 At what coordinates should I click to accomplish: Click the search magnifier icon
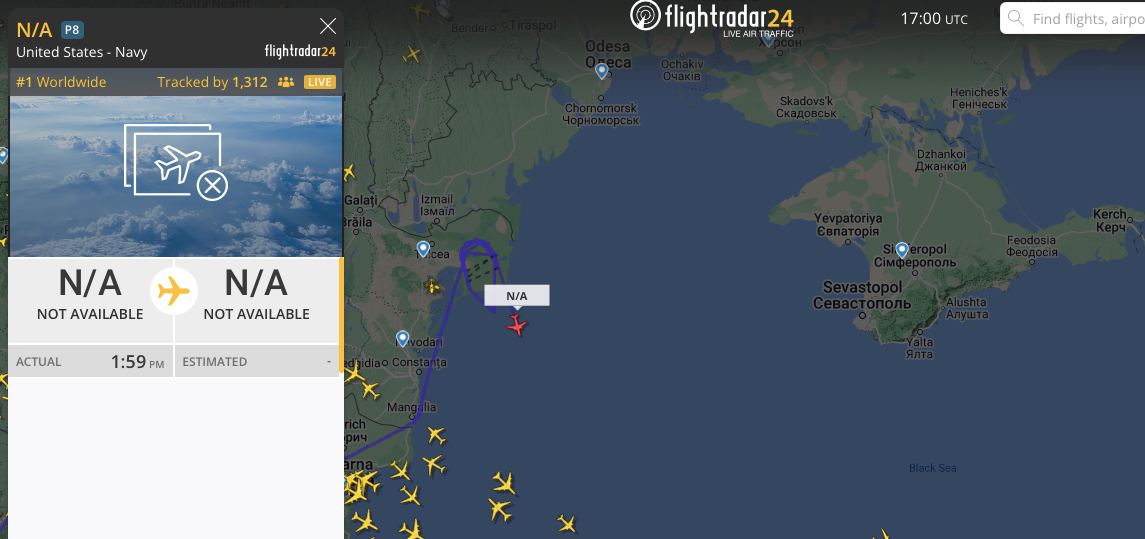coord(1016,18)
